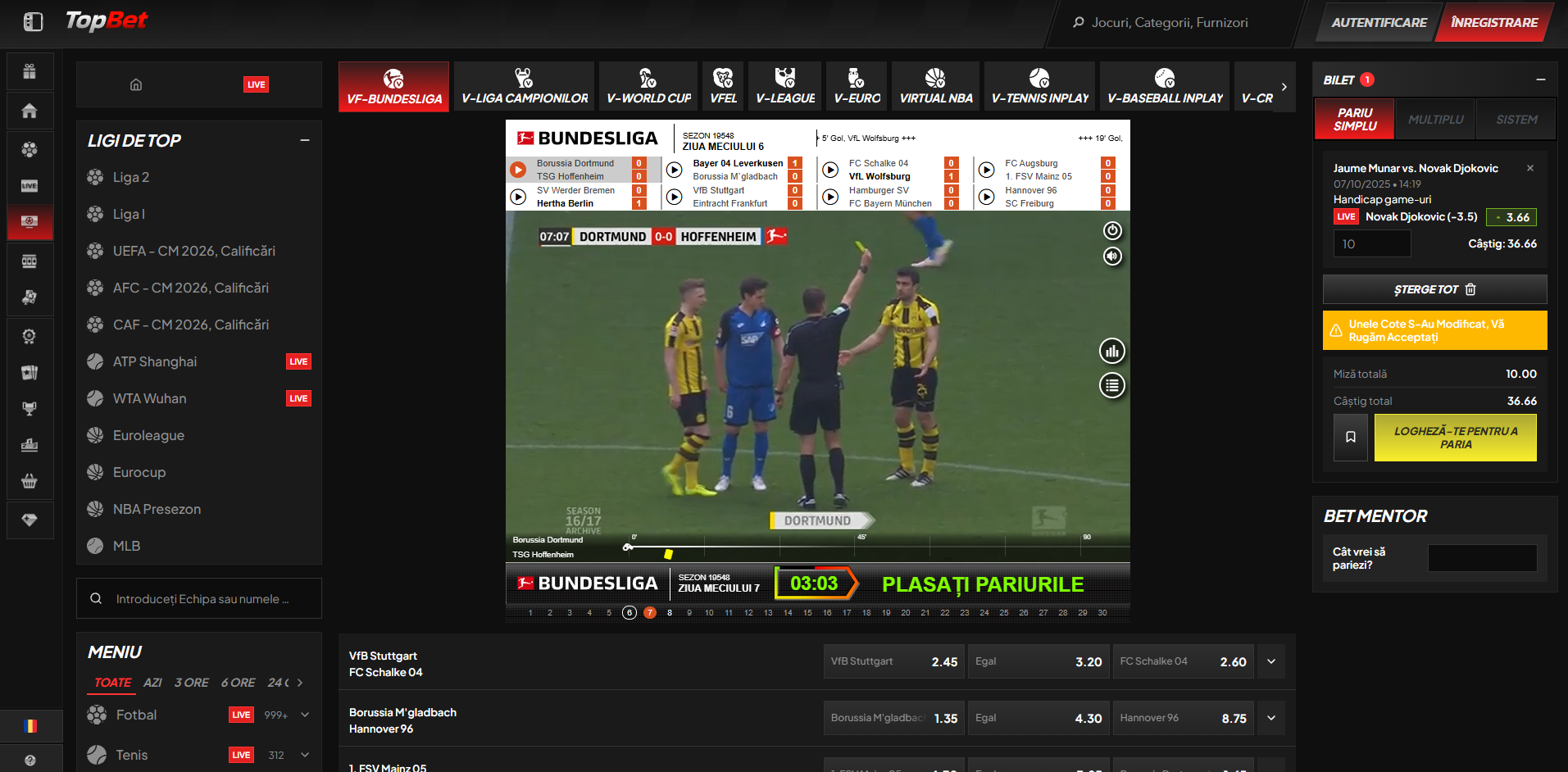Open match statistics bar chart icon

tap(1111, 352)
